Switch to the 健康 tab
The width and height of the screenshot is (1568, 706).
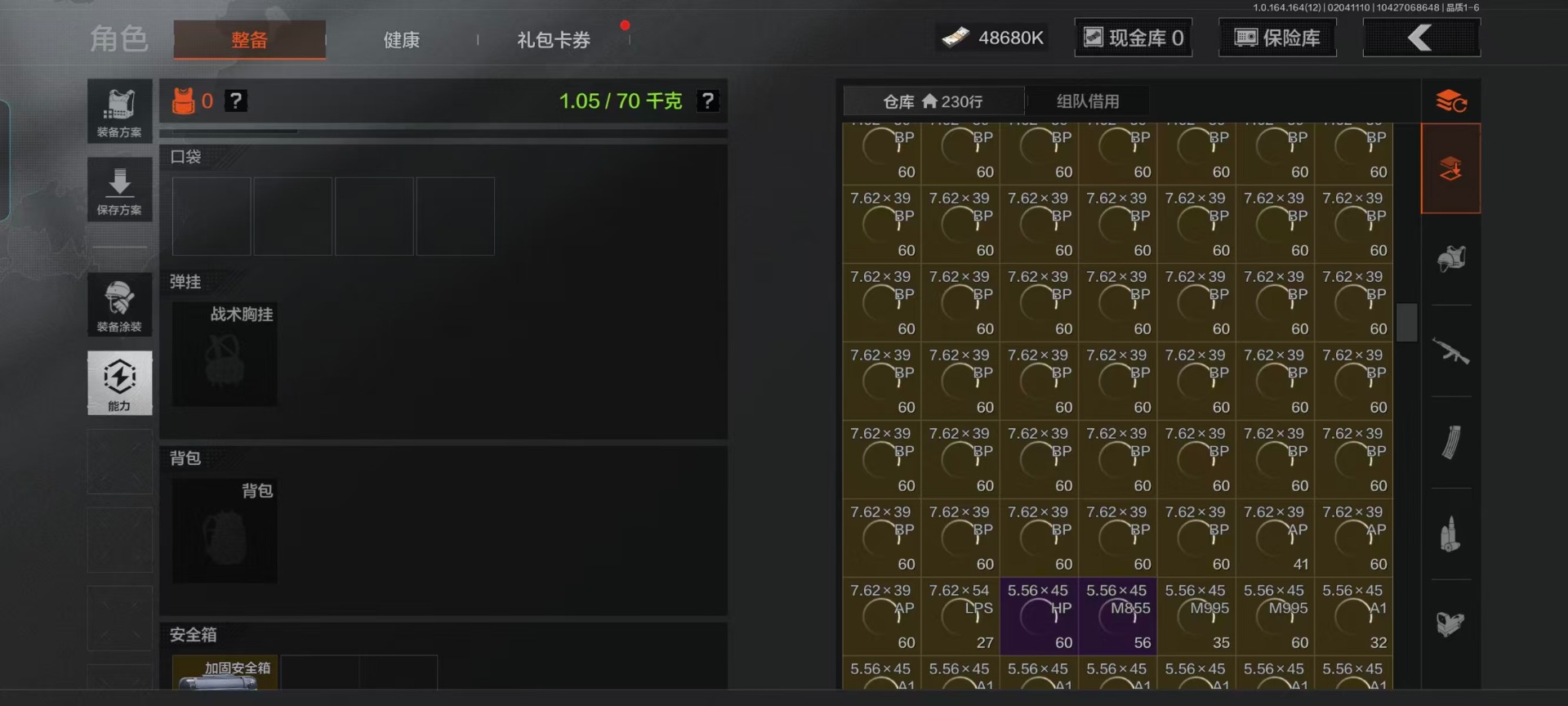pos(402,40)
